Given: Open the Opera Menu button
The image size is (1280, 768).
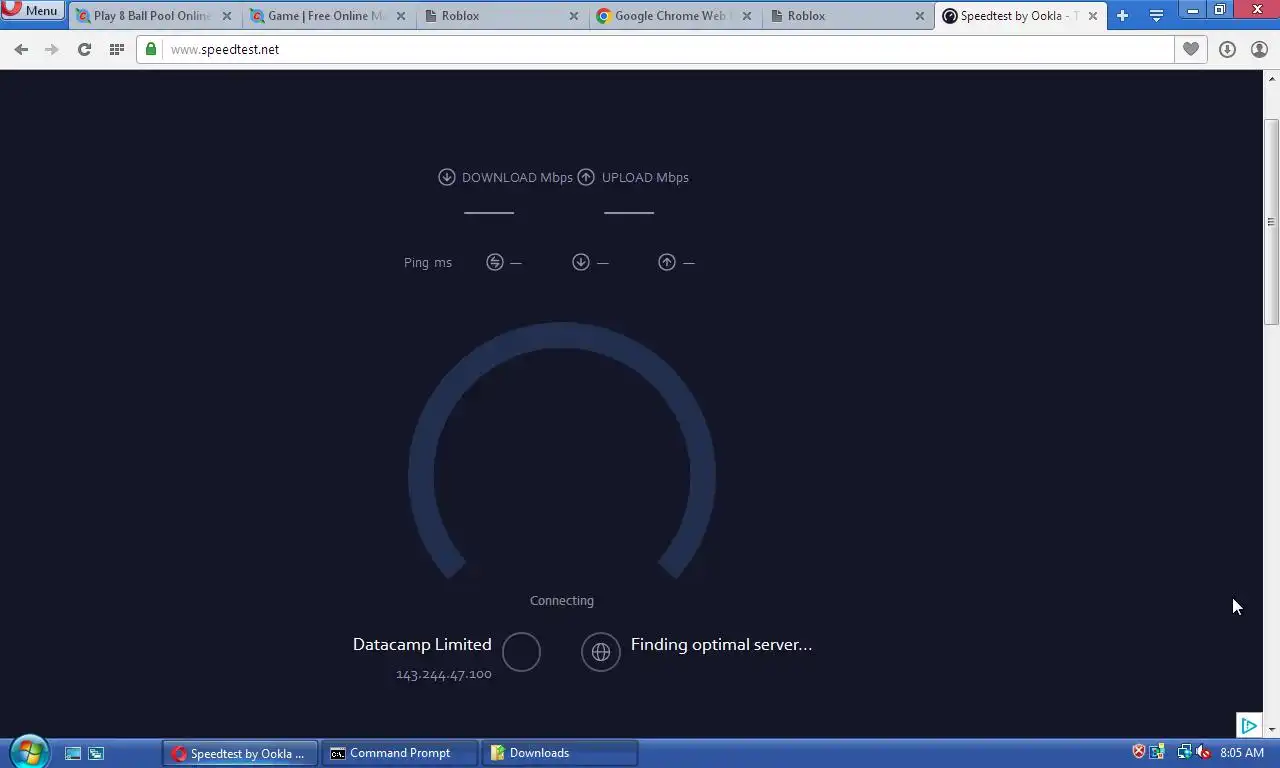Looking at the screenshot, I should (x=32, y=11).
